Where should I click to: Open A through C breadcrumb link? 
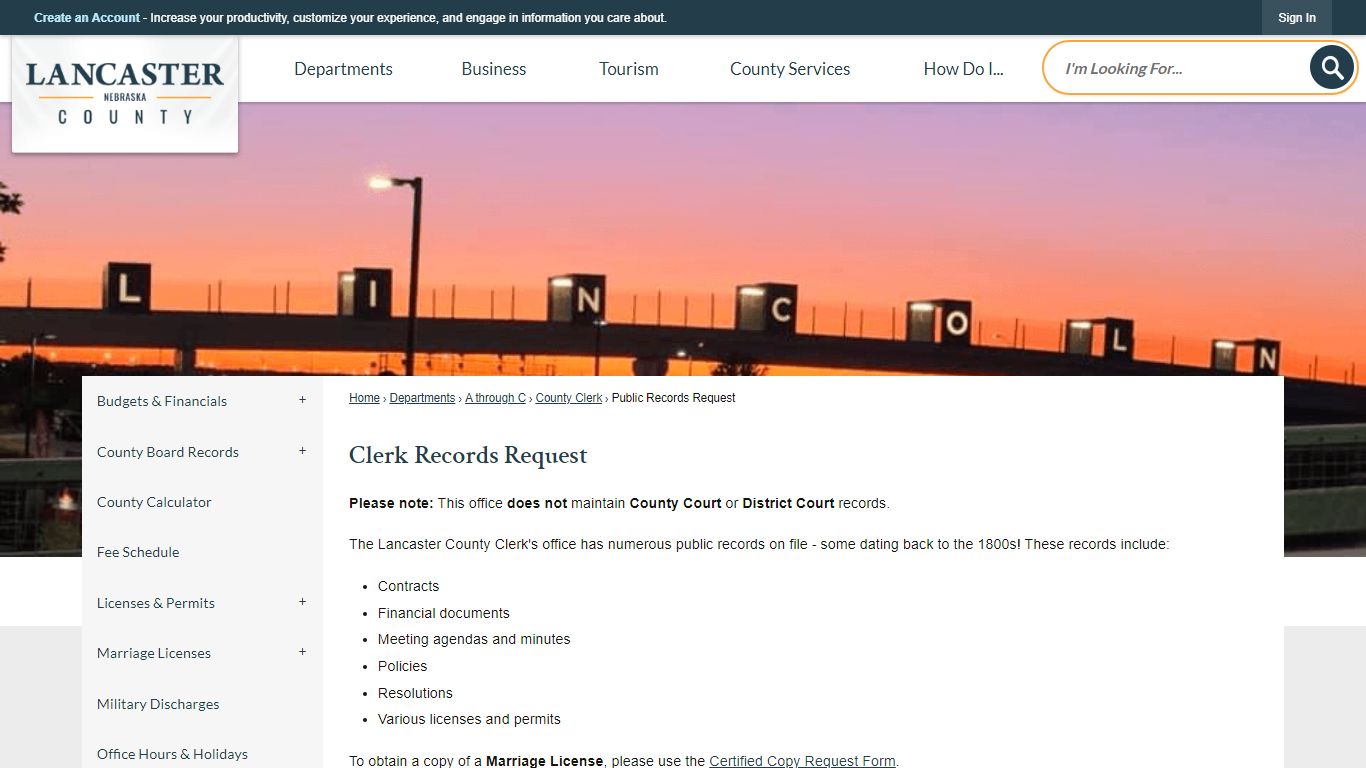(x=495, y=398)
